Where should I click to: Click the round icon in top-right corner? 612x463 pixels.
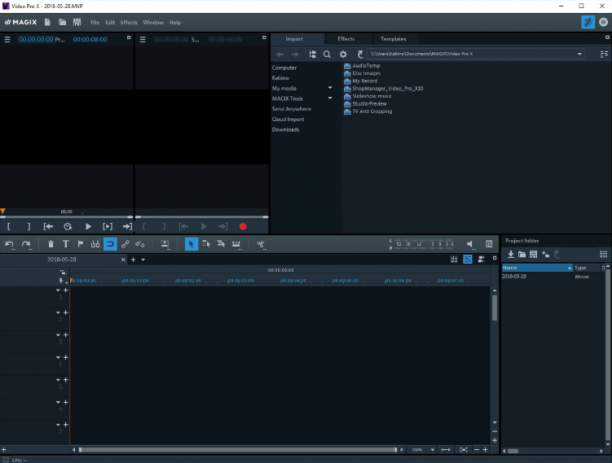[603, 22]
